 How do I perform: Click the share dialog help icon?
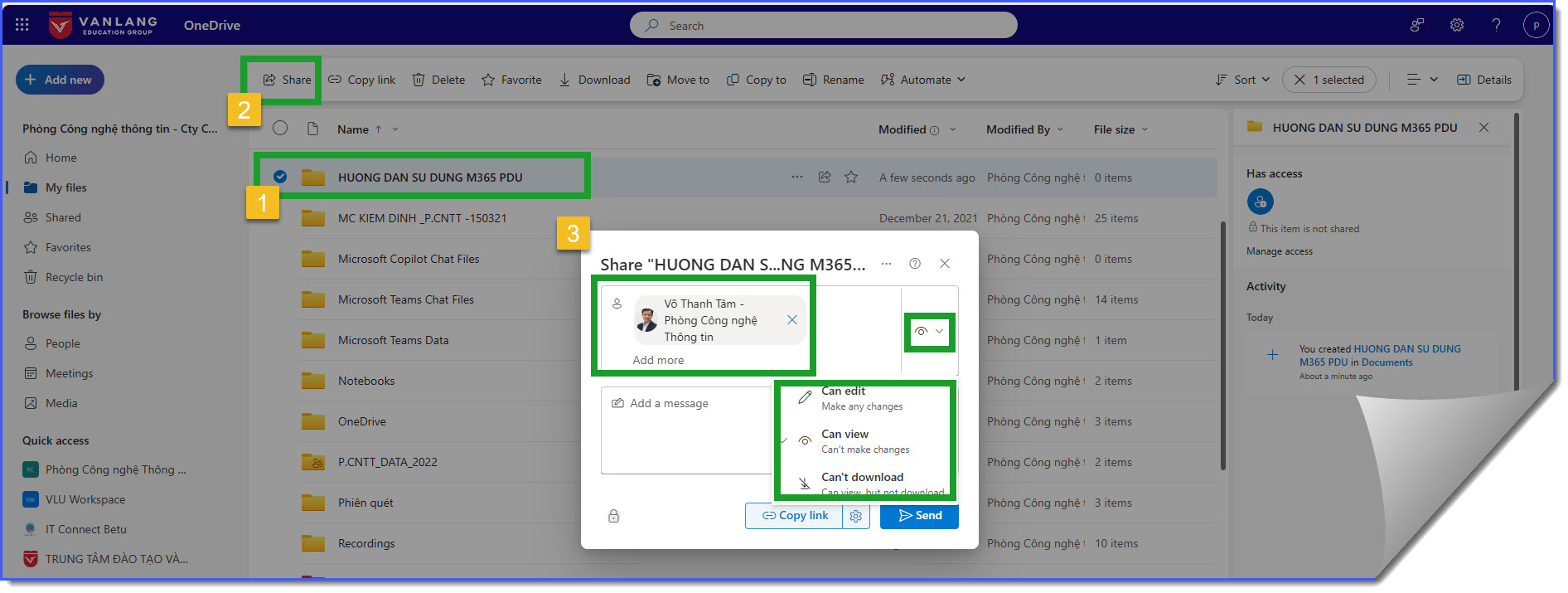915,264
